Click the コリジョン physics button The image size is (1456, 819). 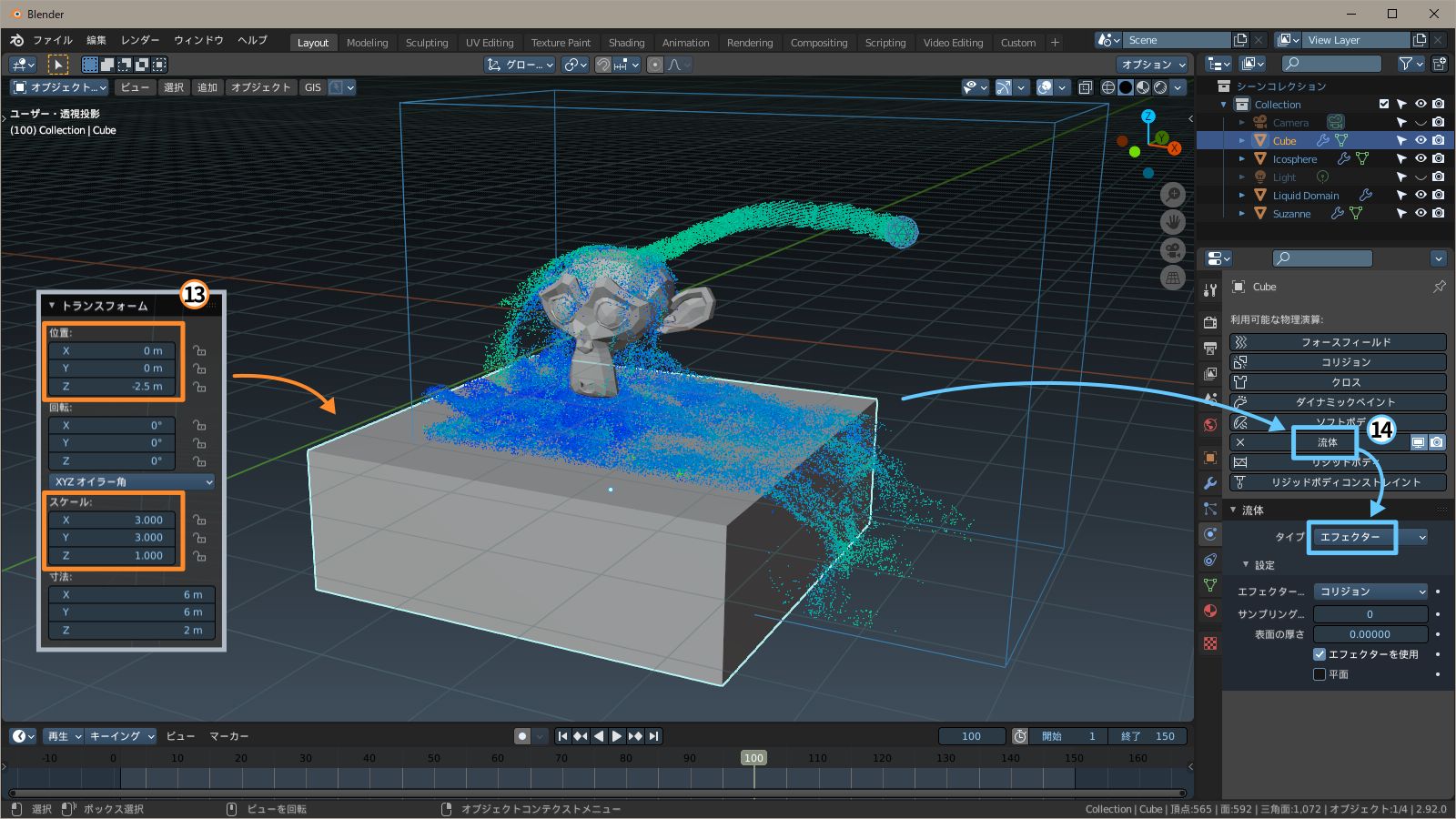point(1338,362)
